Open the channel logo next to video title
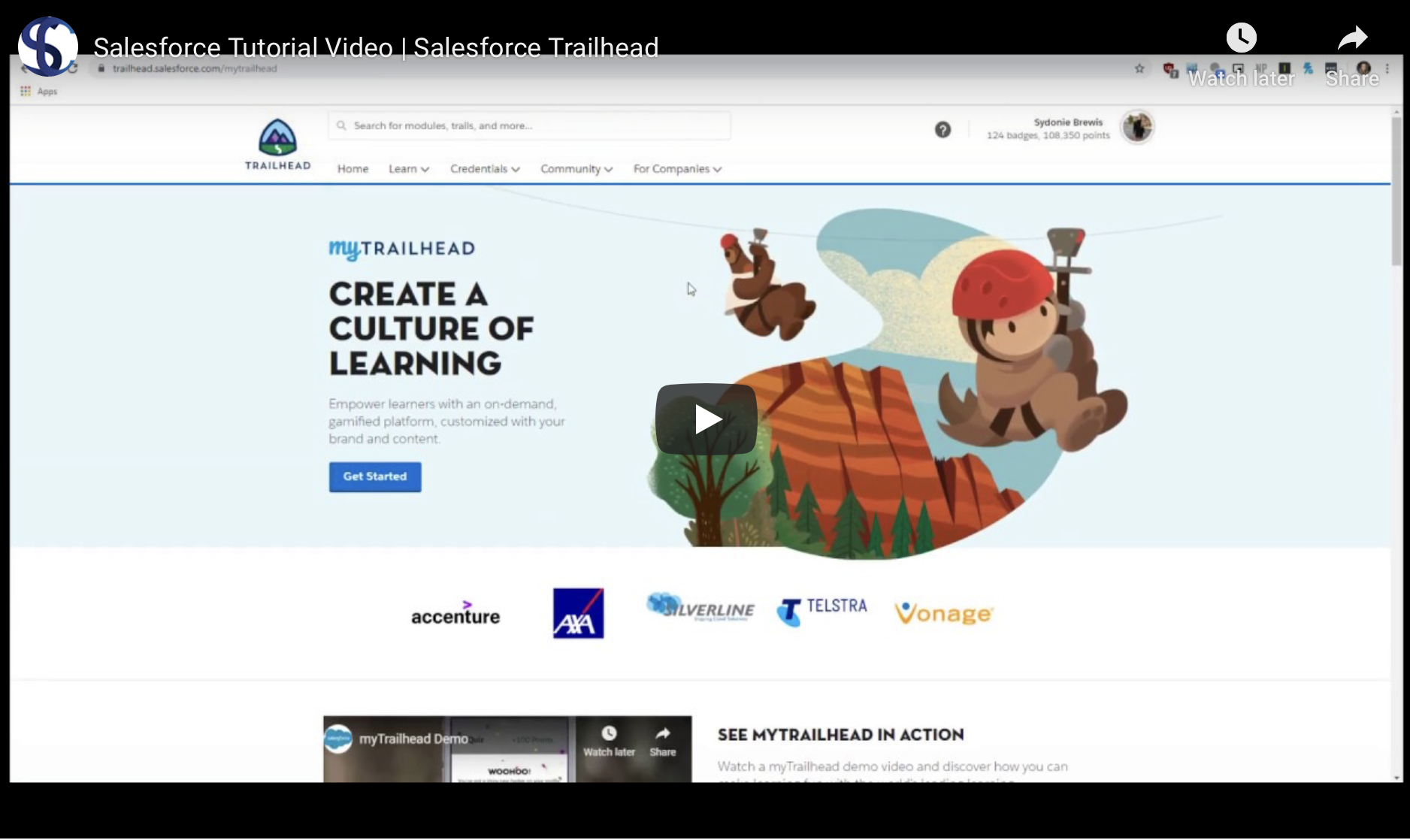This screenshot has width=1410, height=840. [x=48, y=47]
